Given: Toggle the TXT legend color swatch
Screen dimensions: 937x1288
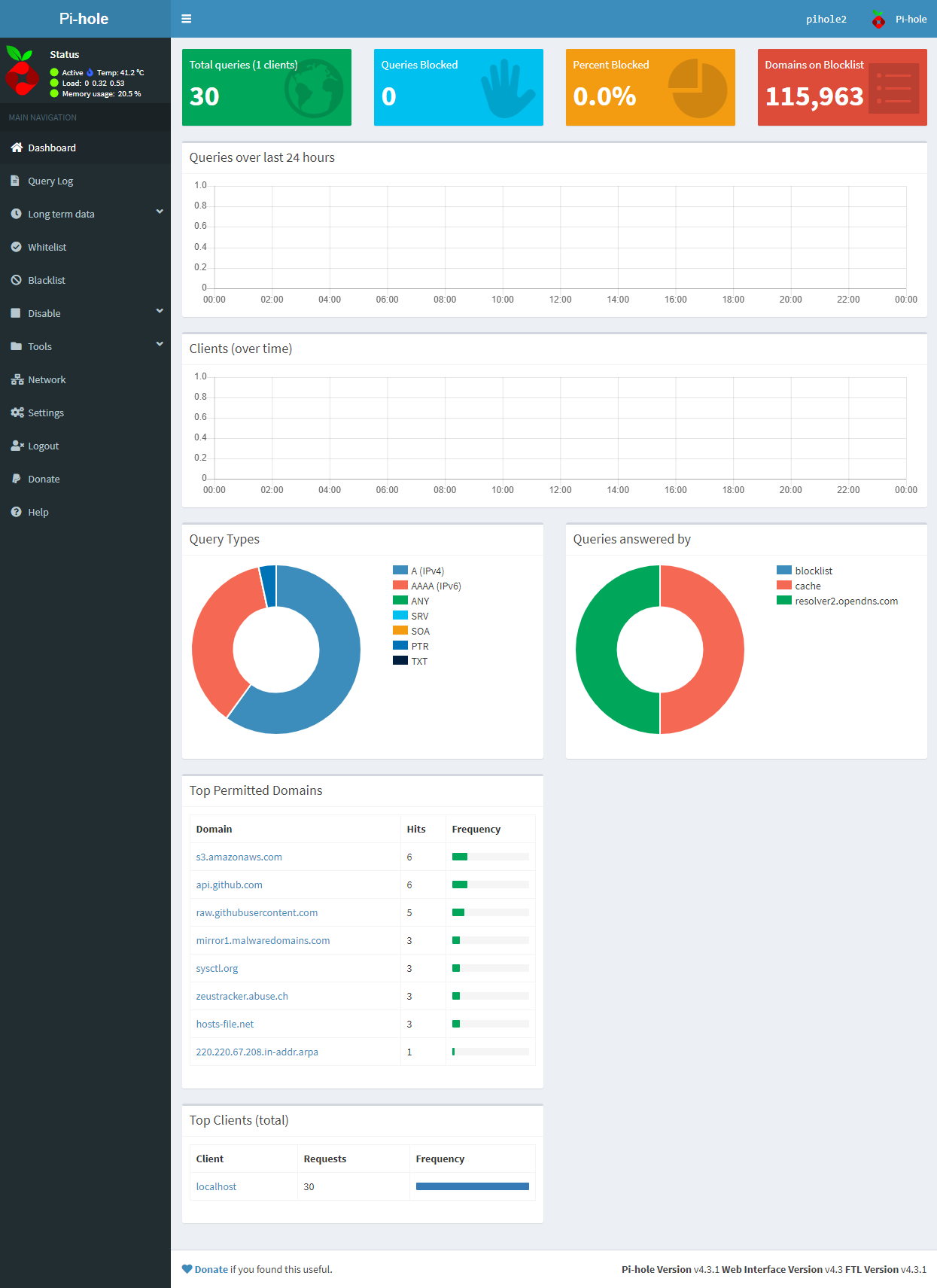Looking at the screenshot, I should click(x=400, y=660).
